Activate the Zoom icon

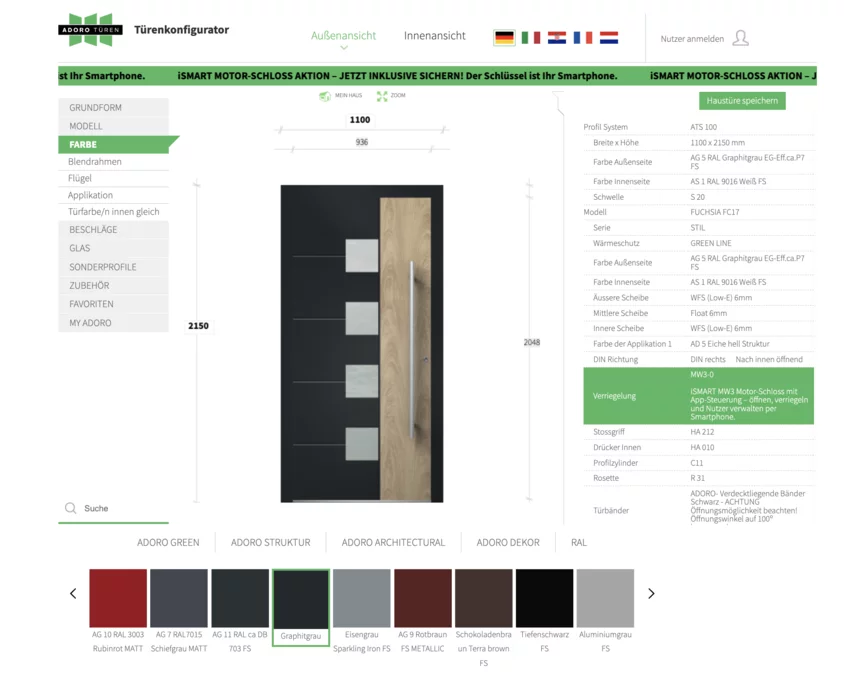coord(382,96)
